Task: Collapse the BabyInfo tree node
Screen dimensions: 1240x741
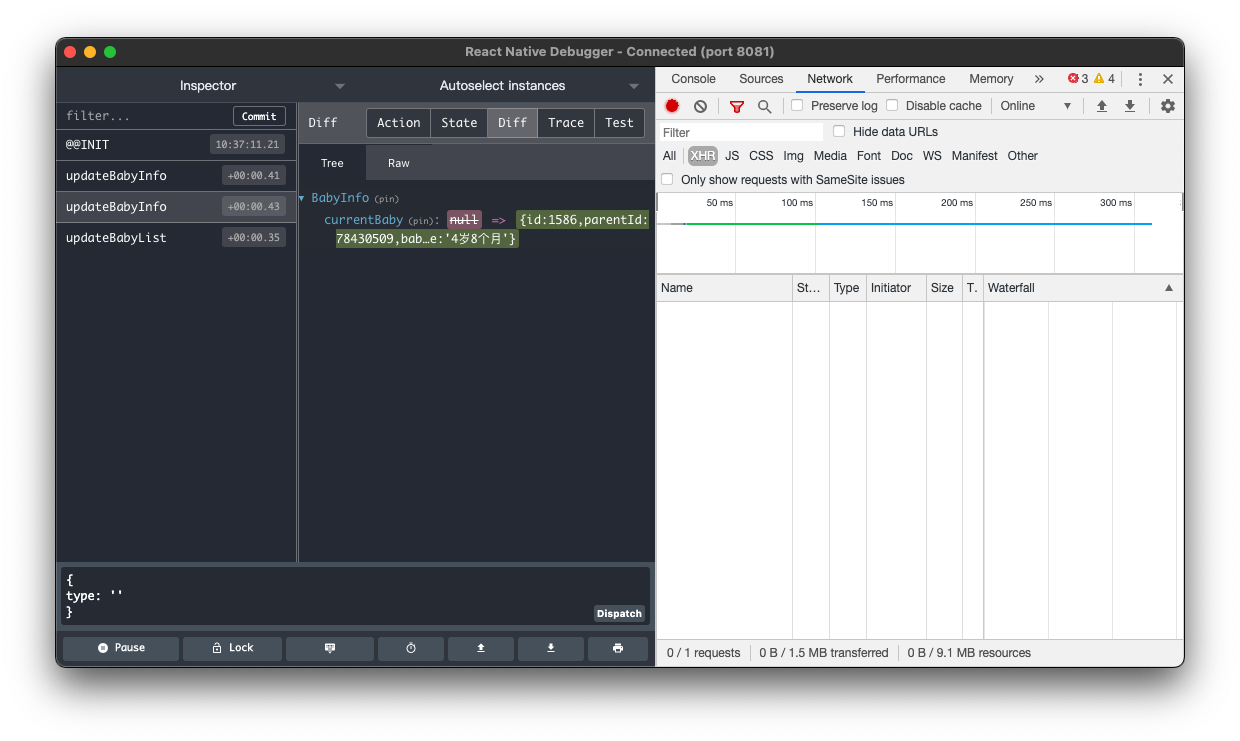Action: pyautogui.click(x=301, y=198)
